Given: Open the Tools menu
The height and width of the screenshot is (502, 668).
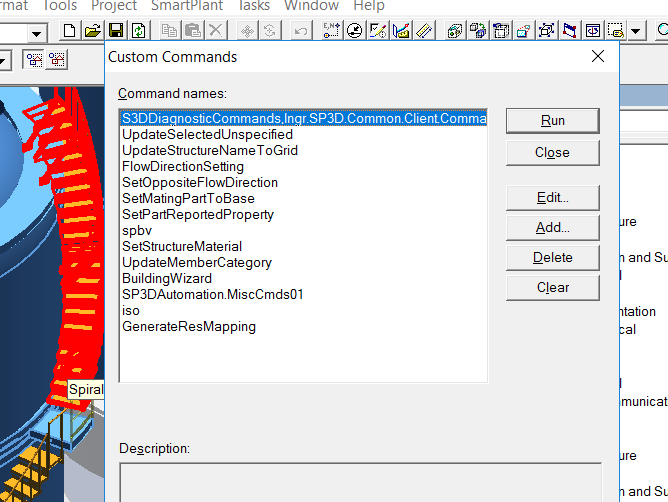Looking at the screenshot, I should point(60,6).
